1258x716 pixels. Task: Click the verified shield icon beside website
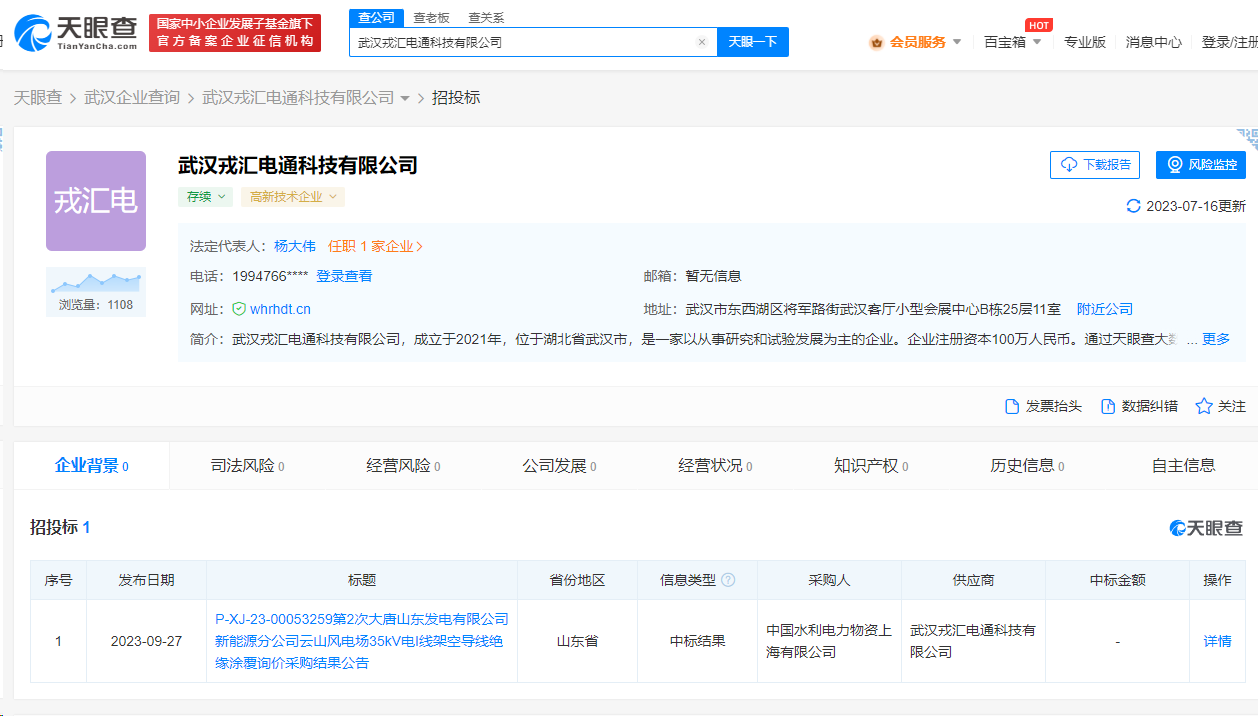[x=239, y=309]
